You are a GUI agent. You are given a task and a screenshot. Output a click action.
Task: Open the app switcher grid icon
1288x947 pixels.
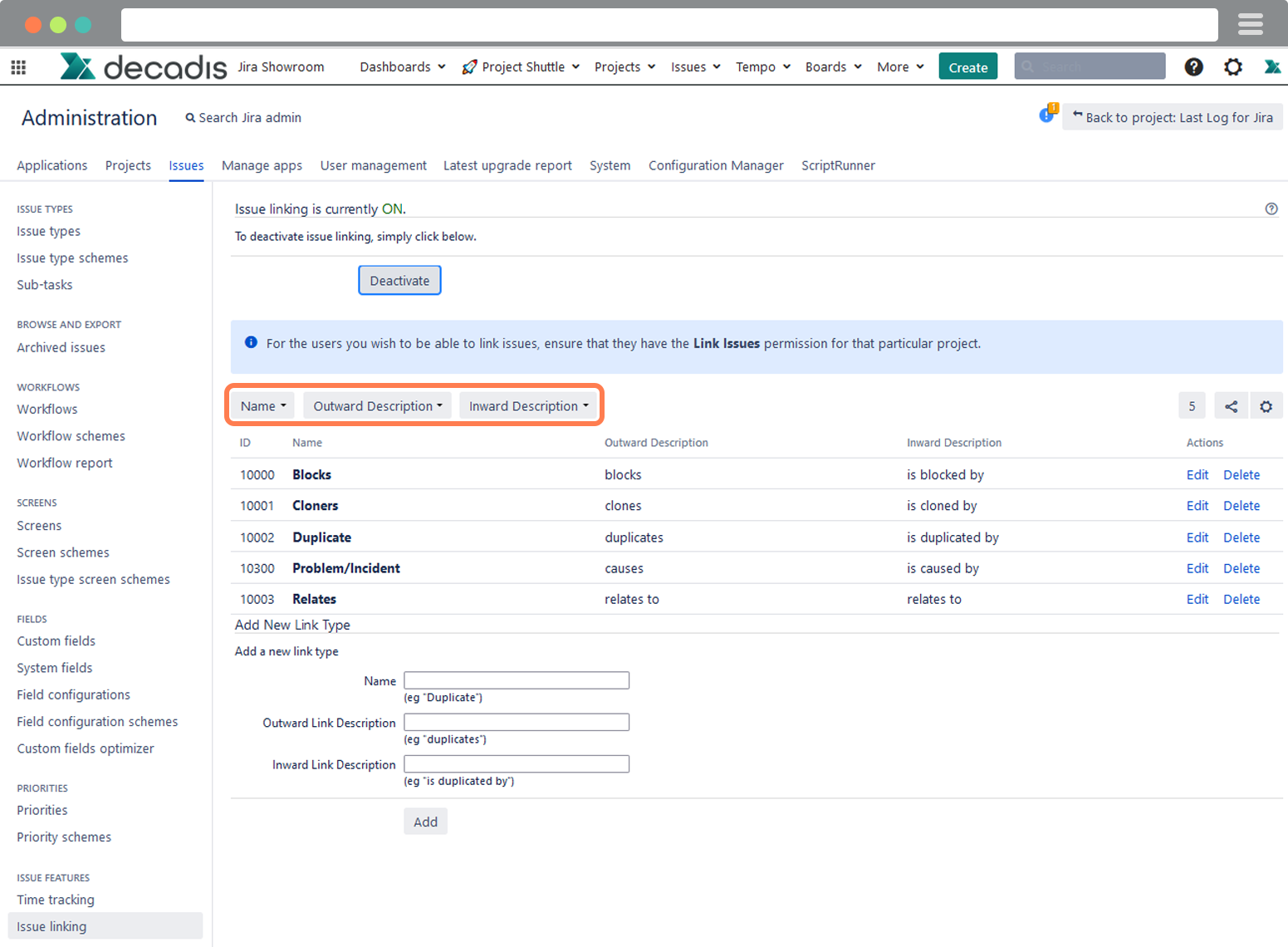pyautogui.click(x=18, y=67)
